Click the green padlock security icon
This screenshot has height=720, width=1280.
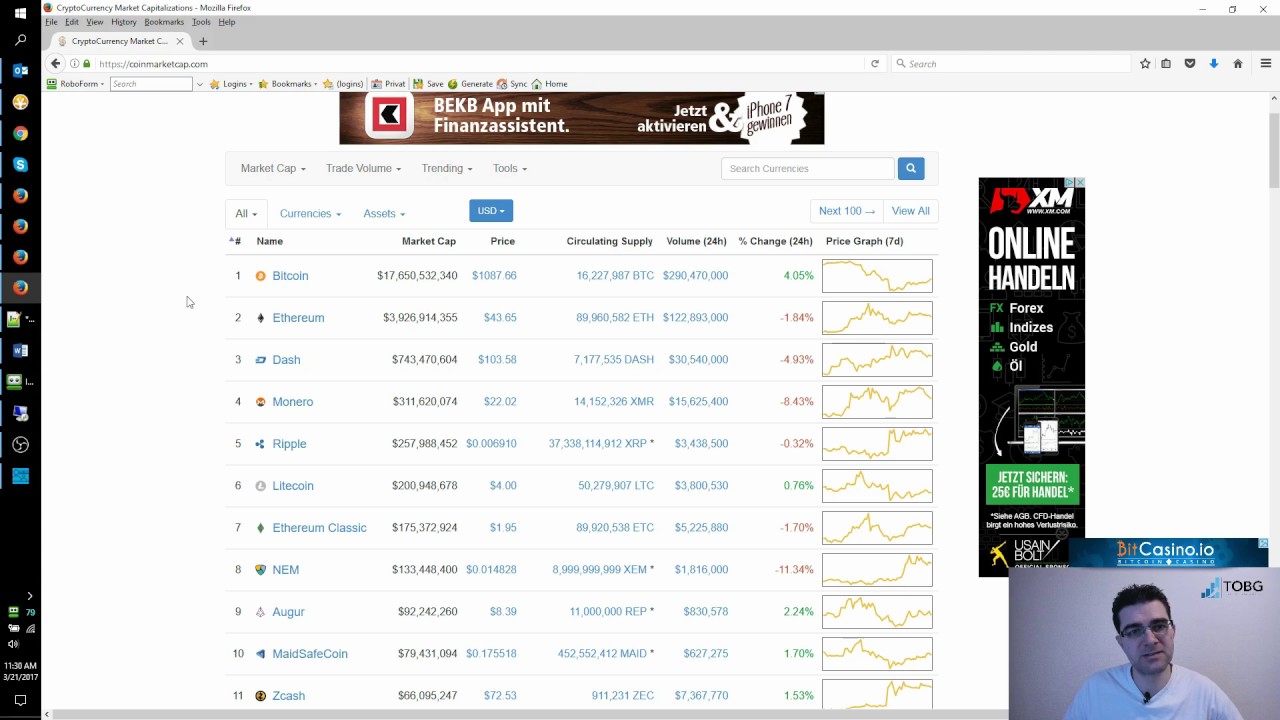(x=86, y=64)
